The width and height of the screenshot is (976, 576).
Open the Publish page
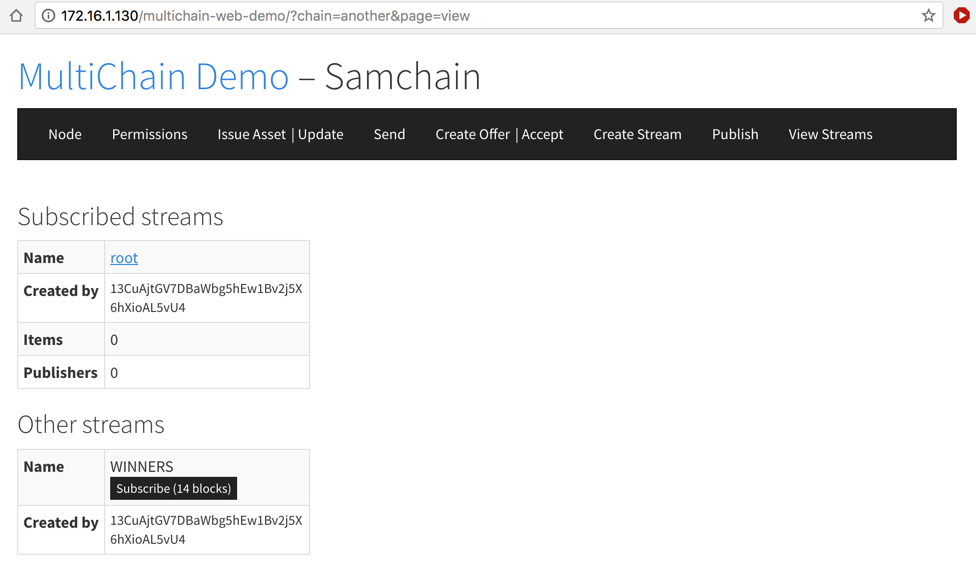pos(735,135)
